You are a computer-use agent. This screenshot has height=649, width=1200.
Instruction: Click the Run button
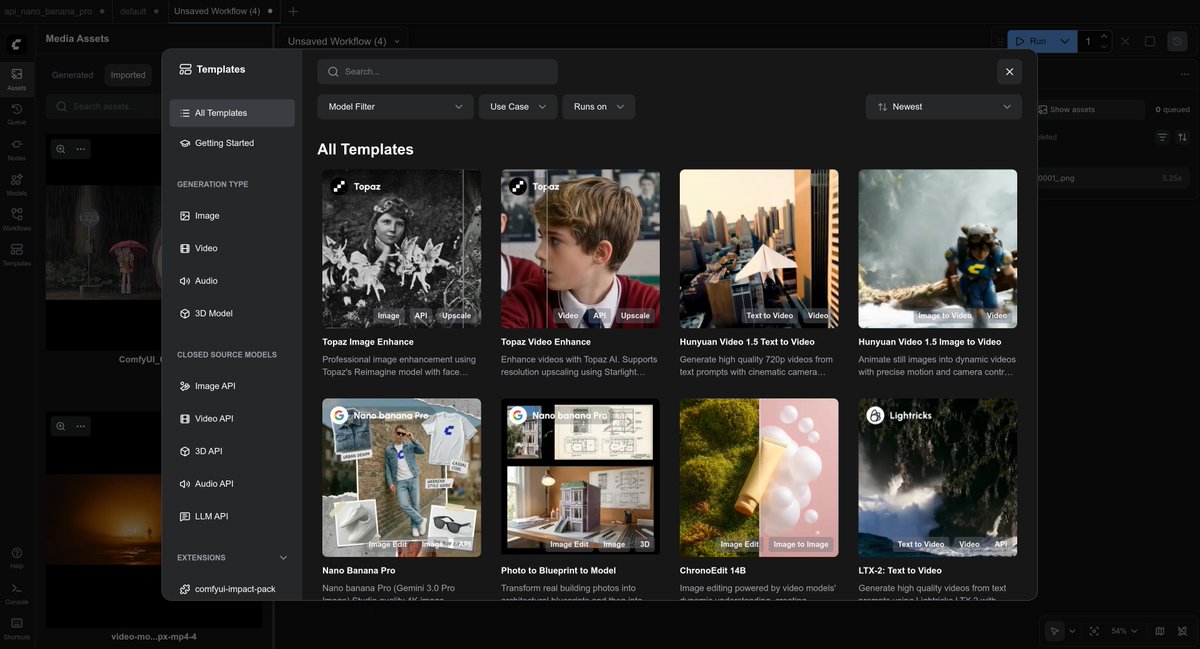pos(1030,41)
